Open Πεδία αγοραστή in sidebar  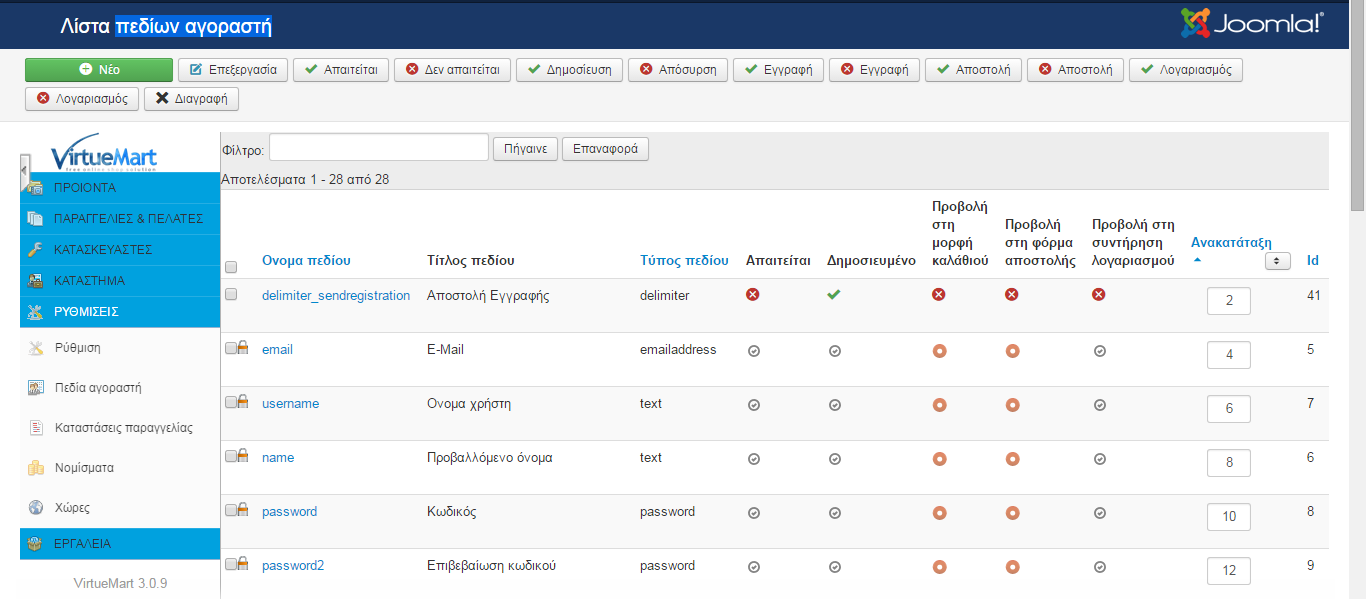[98, 388]
